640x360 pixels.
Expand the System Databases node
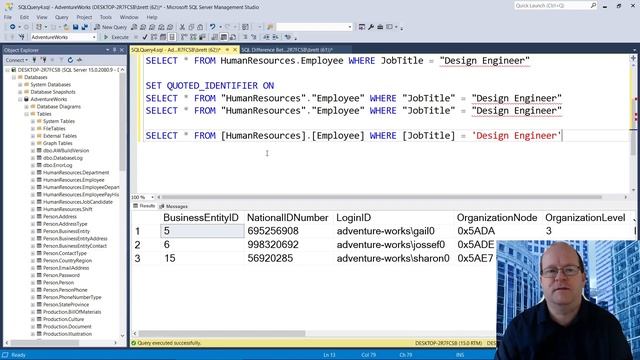[x=20, y=84]
